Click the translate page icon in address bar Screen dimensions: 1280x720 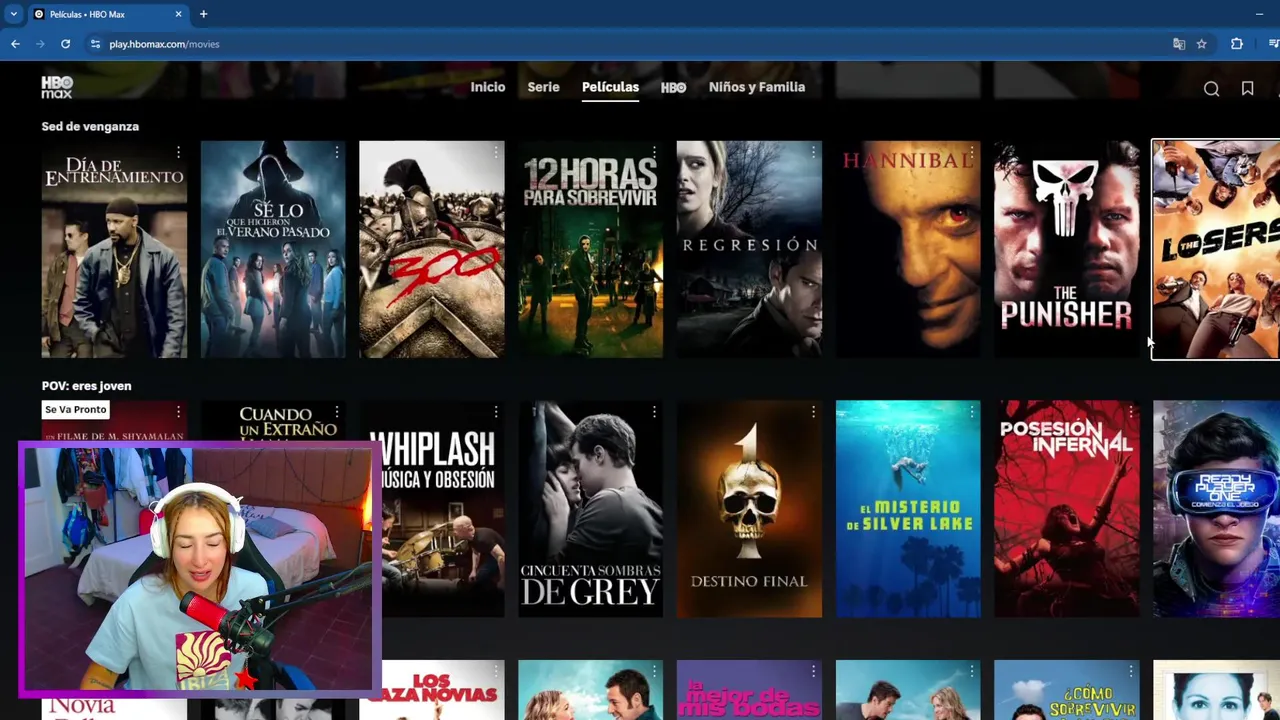pos(1179,44)
